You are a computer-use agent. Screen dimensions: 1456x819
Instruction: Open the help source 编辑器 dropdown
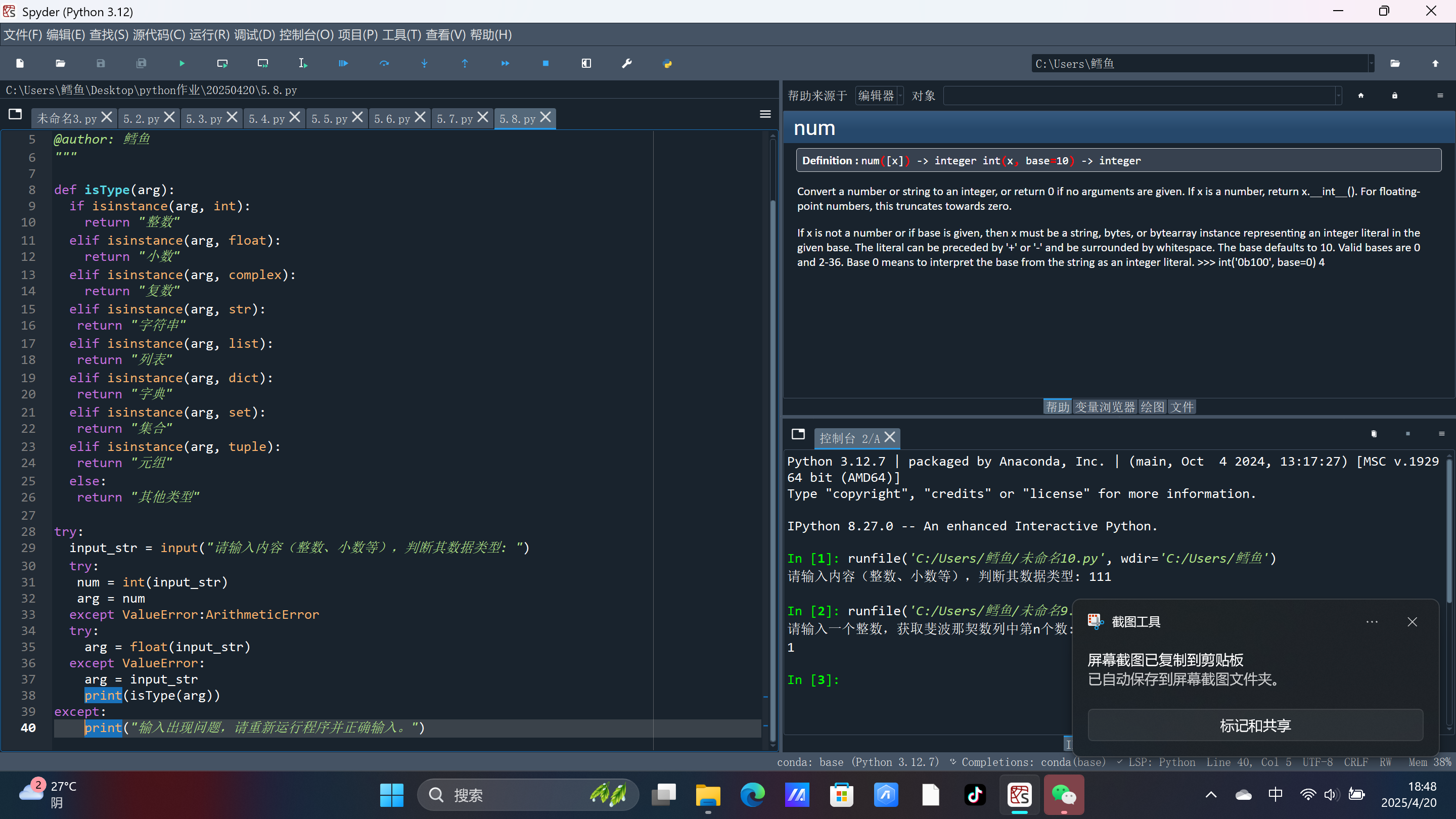coord(880,96)
